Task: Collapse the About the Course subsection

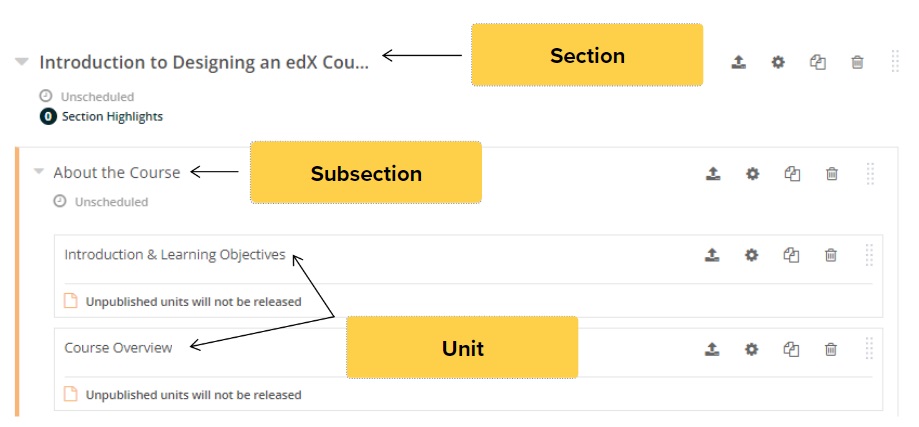Action: click(x=39, y=172)
